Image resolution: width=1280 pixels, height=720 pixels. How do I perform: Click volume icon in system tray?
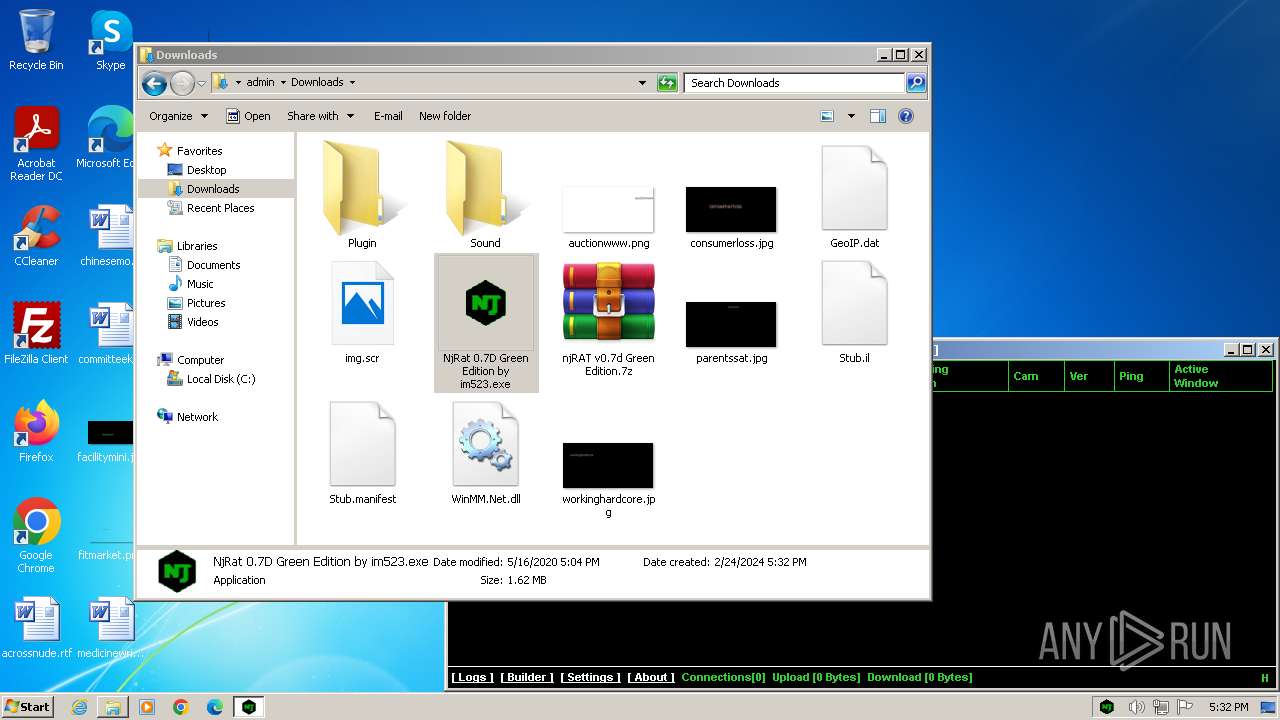[1136, 707]
